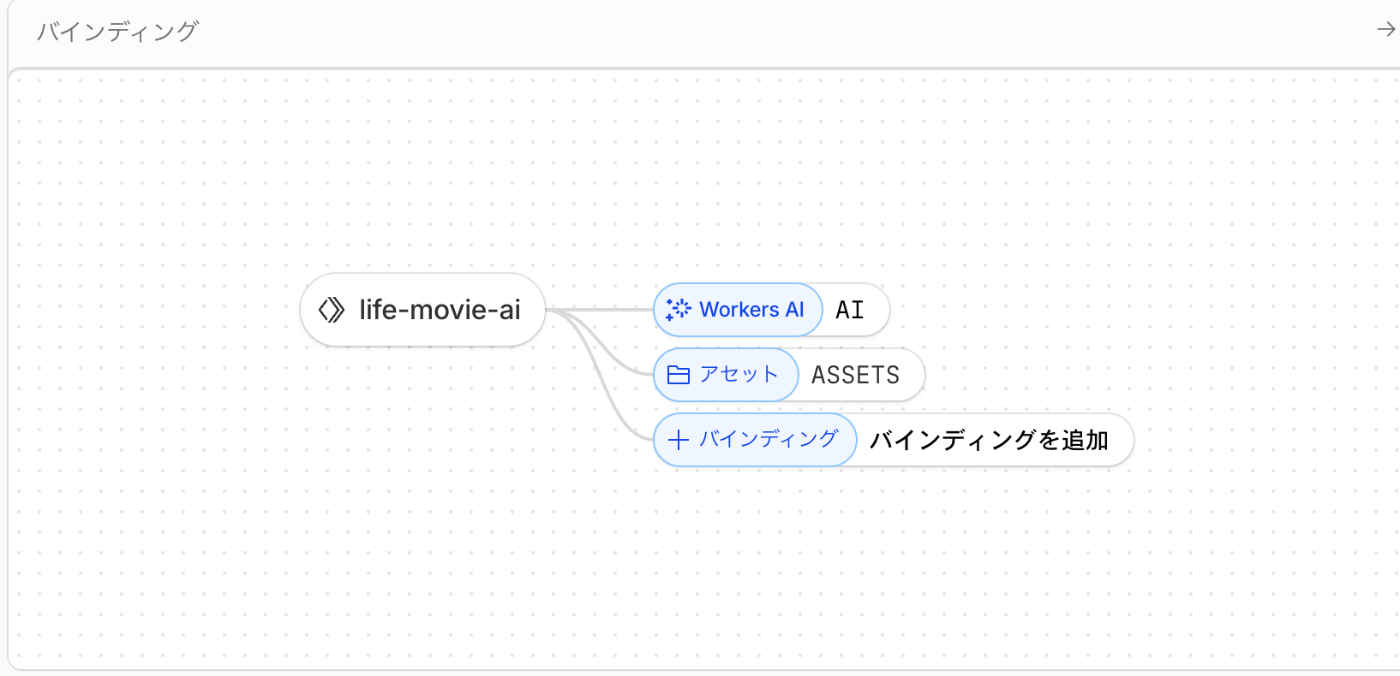The width and height of the screenshot is (1400, 676).
Task: Click the code brackets icon on the life-movie-ai node
Action: coord(331,310)
